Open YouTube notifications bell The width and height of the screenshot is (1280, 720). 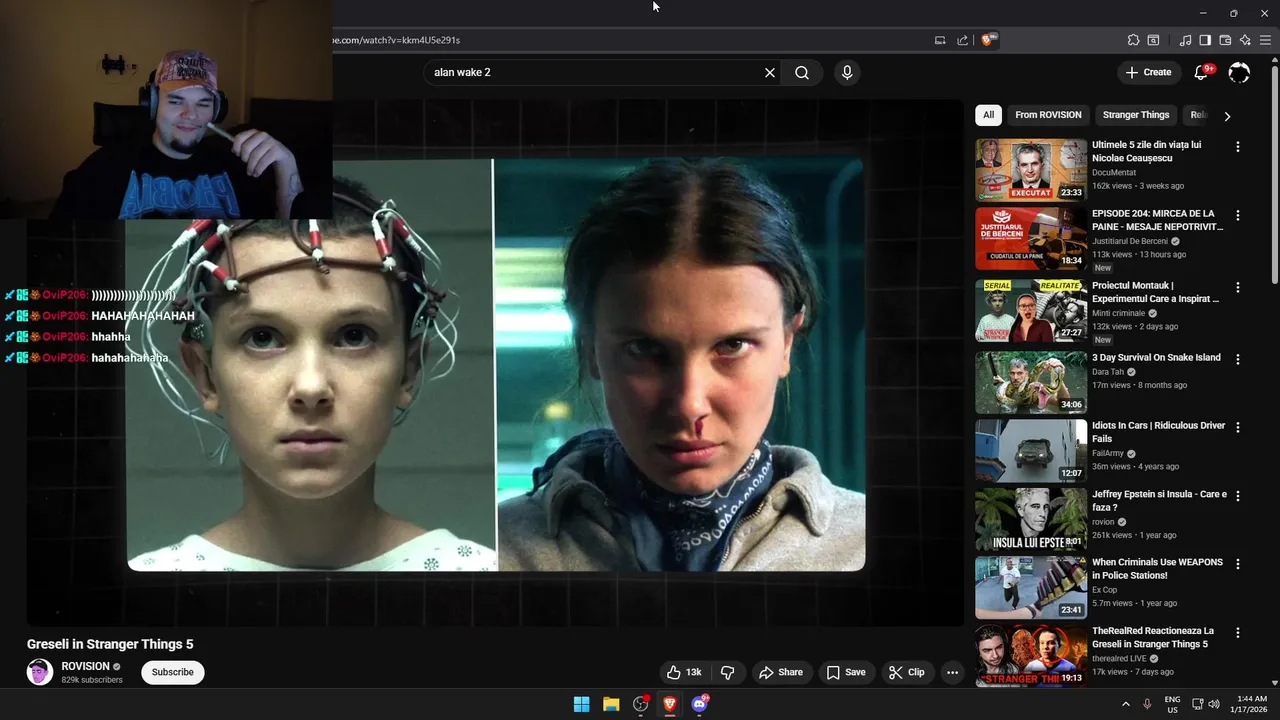click(x=1202, y=72)
